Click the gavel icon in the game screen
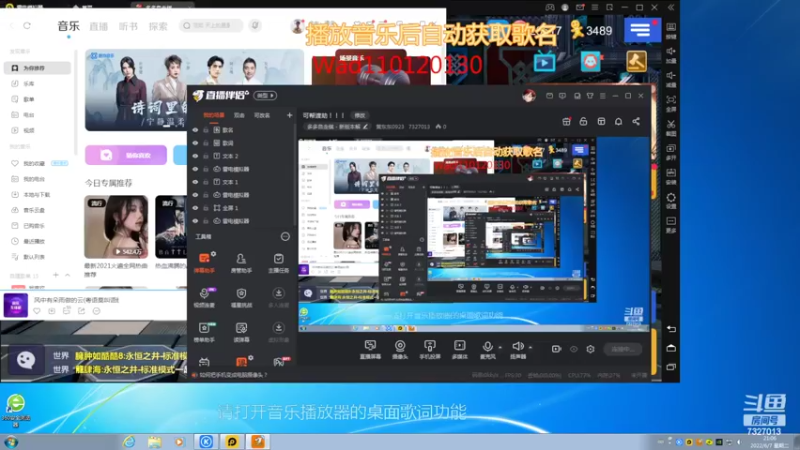Viewport: 800px width, 450px height. tap(636, 61)
